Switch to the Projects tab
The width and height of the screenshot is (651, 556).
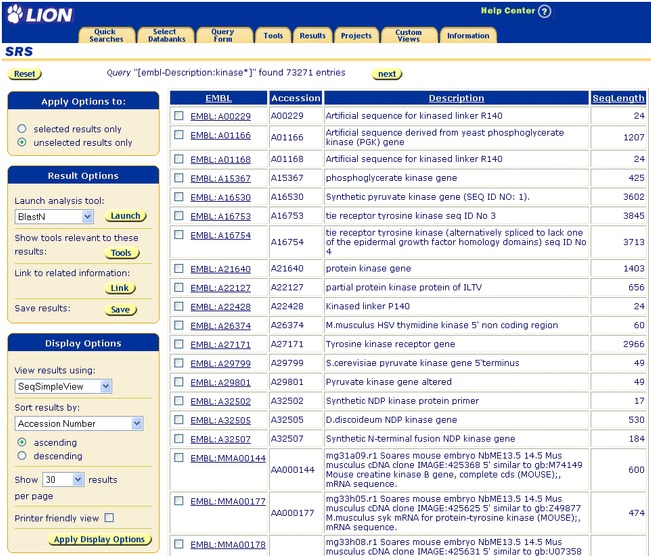click(x=356, y=35)
